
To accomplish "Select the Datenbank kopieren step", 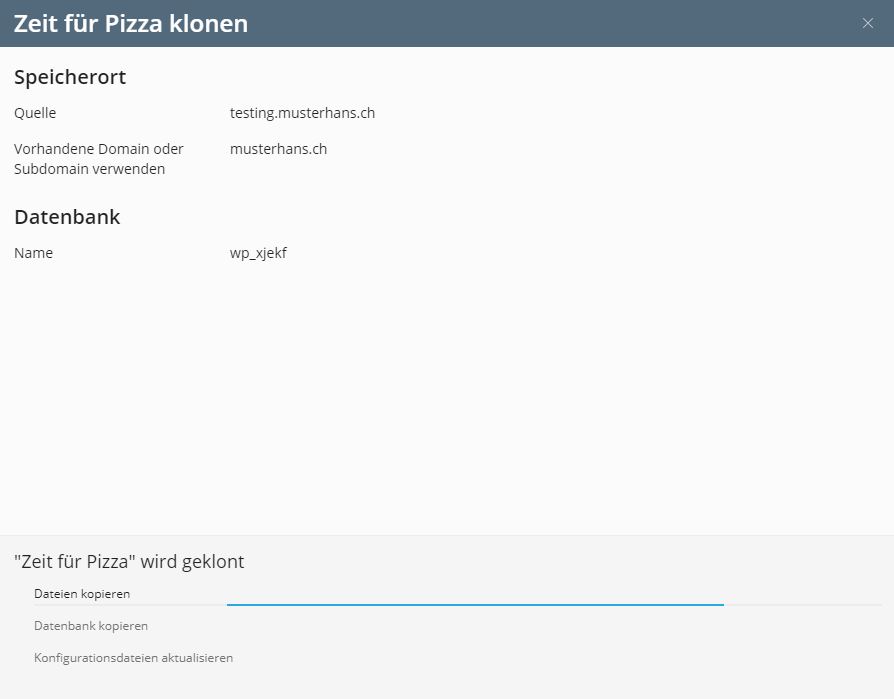I will pos(91,626).
